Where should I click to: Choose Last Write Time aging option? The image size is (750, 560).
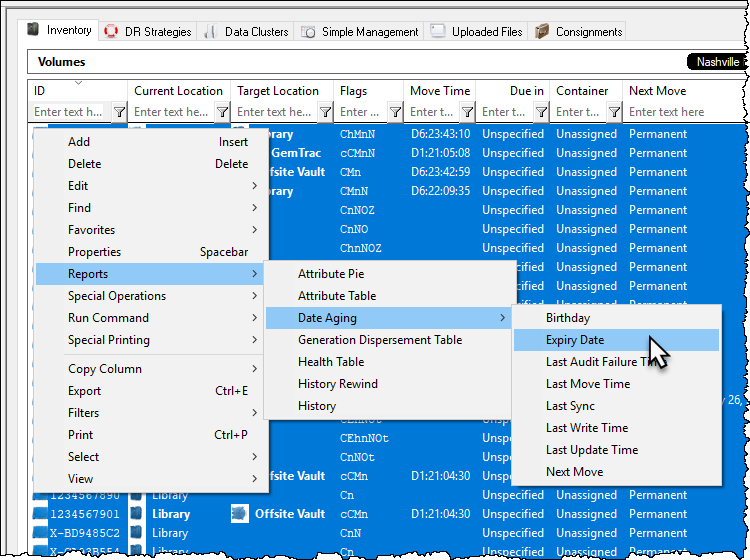[616, 428]
